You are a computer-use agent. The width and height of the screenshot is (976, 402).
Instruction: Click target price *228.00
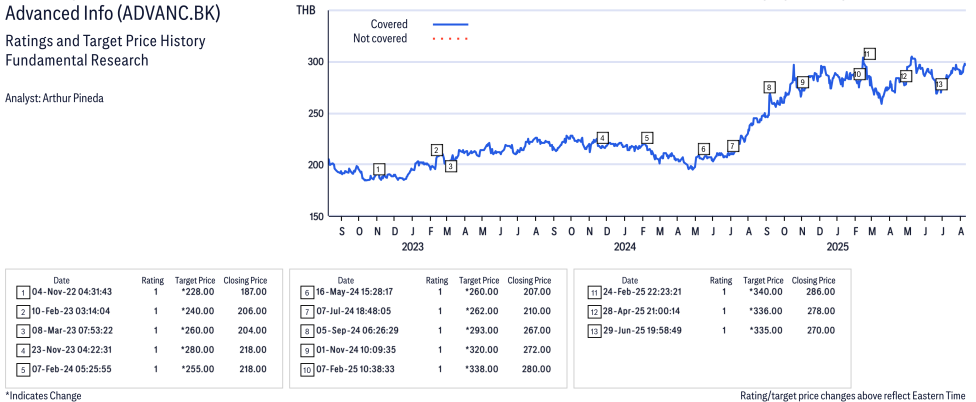[x=198, y=291]
